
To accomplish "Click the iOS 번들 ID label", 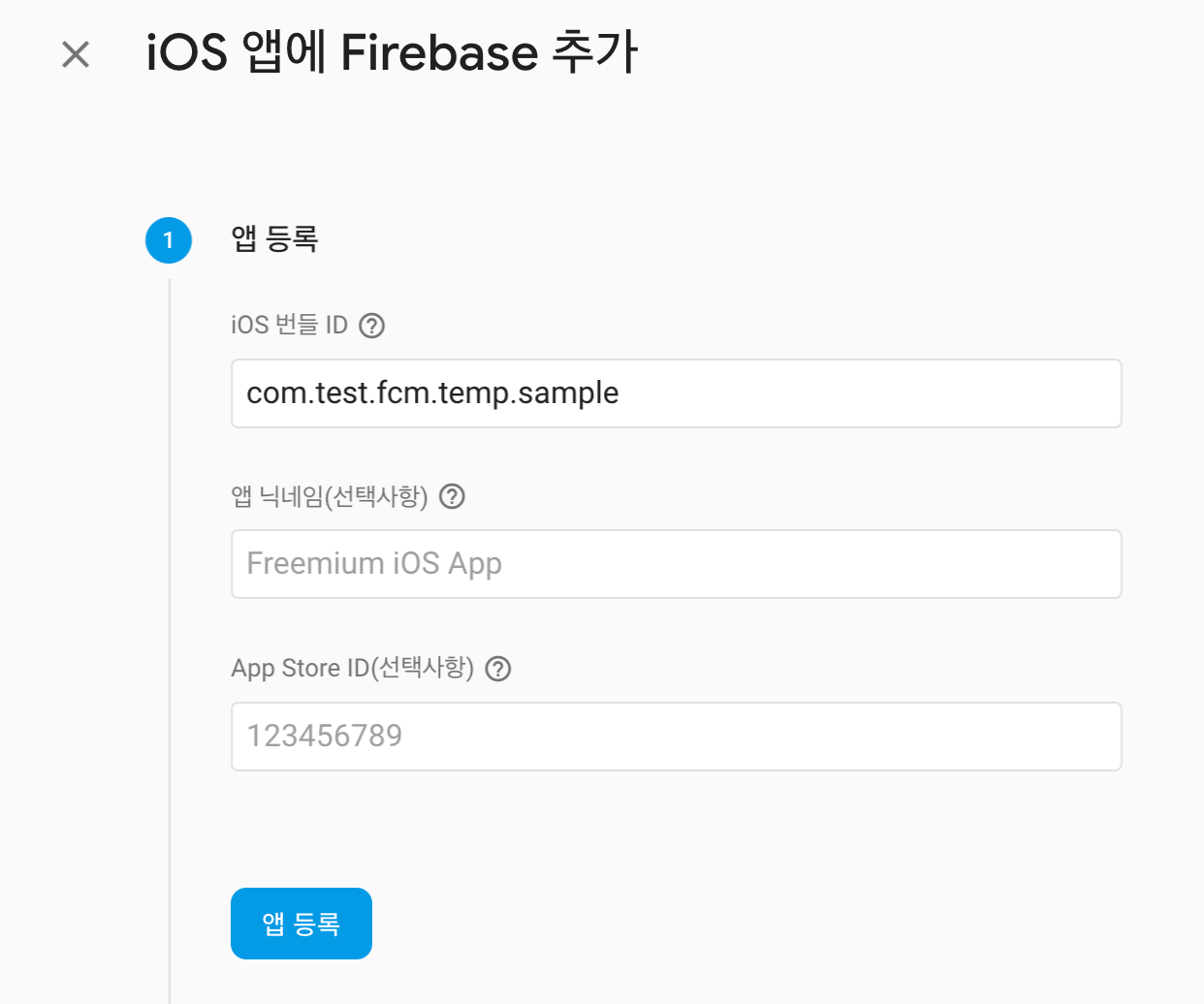I will click(x=289, y=325).
